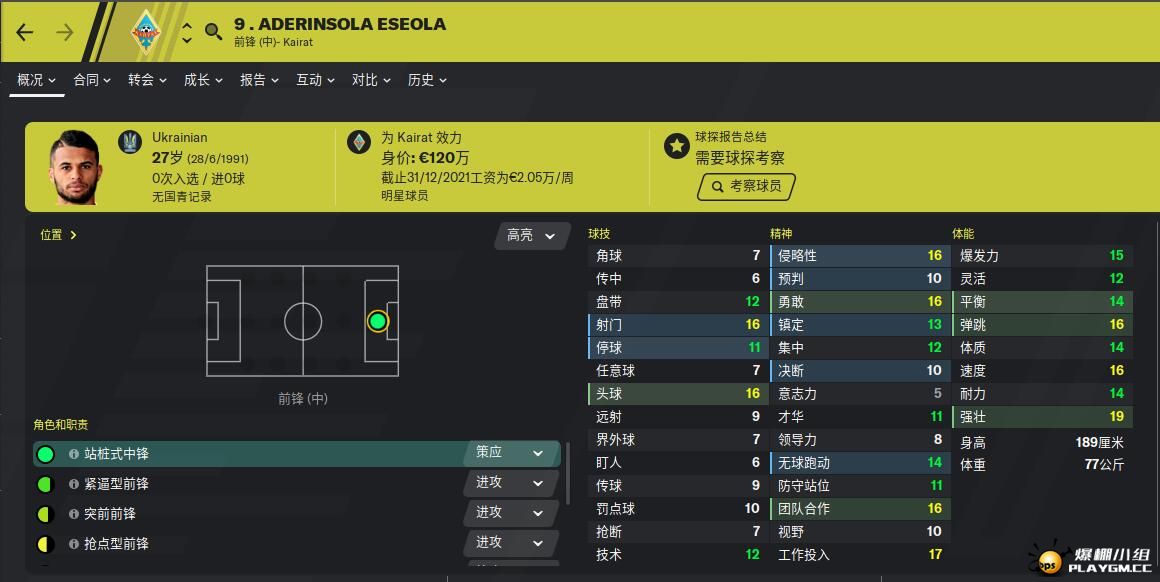Click the back arrow icon
The image size is (1160, 582).
tap(25, 32)
